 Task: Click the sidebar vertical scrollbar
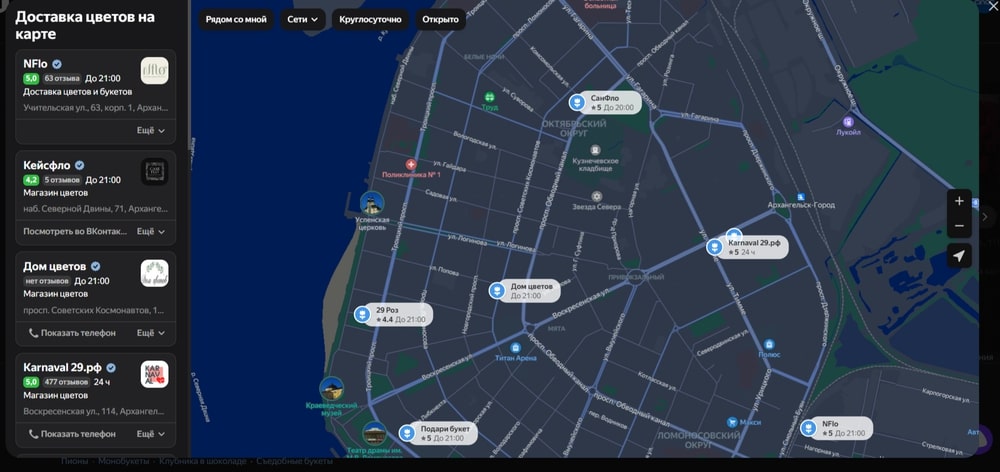tap(189, 77)
